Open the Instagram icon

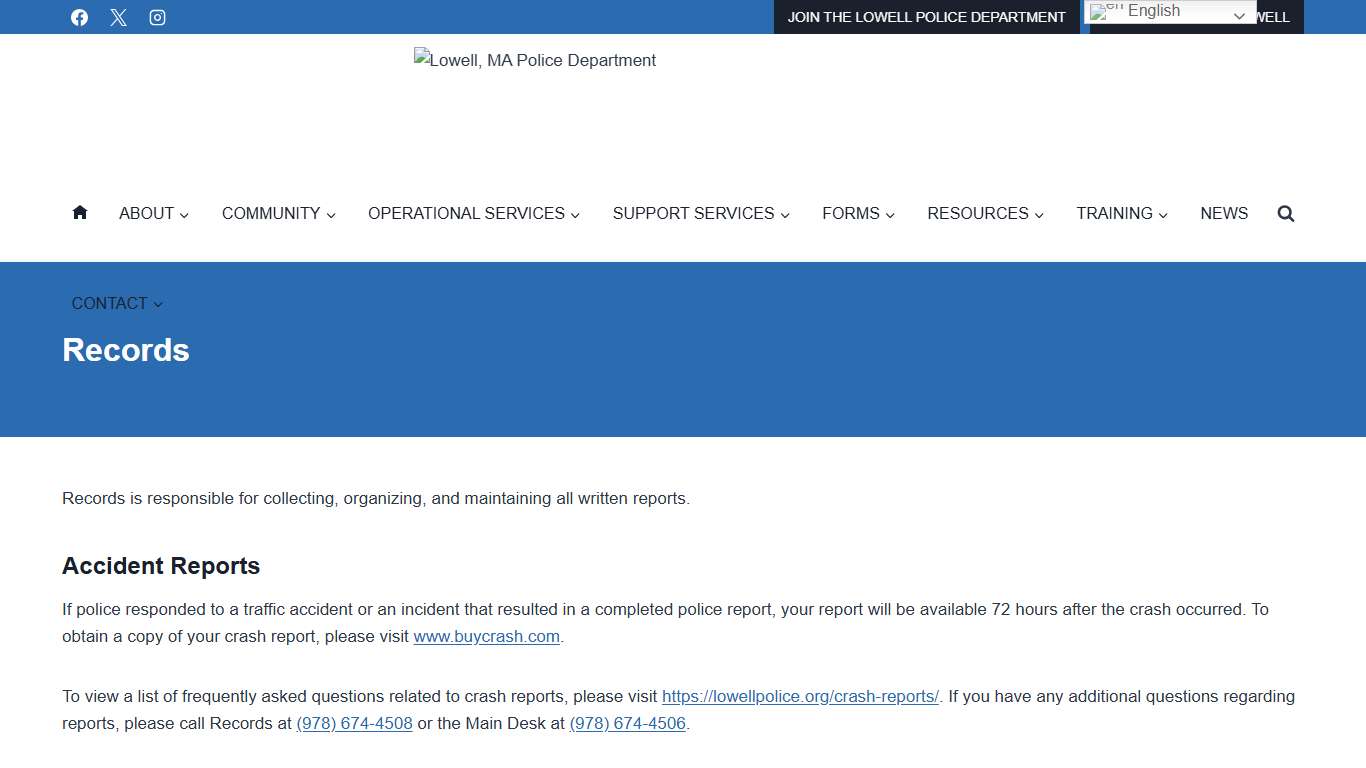[x=157, y=17]
